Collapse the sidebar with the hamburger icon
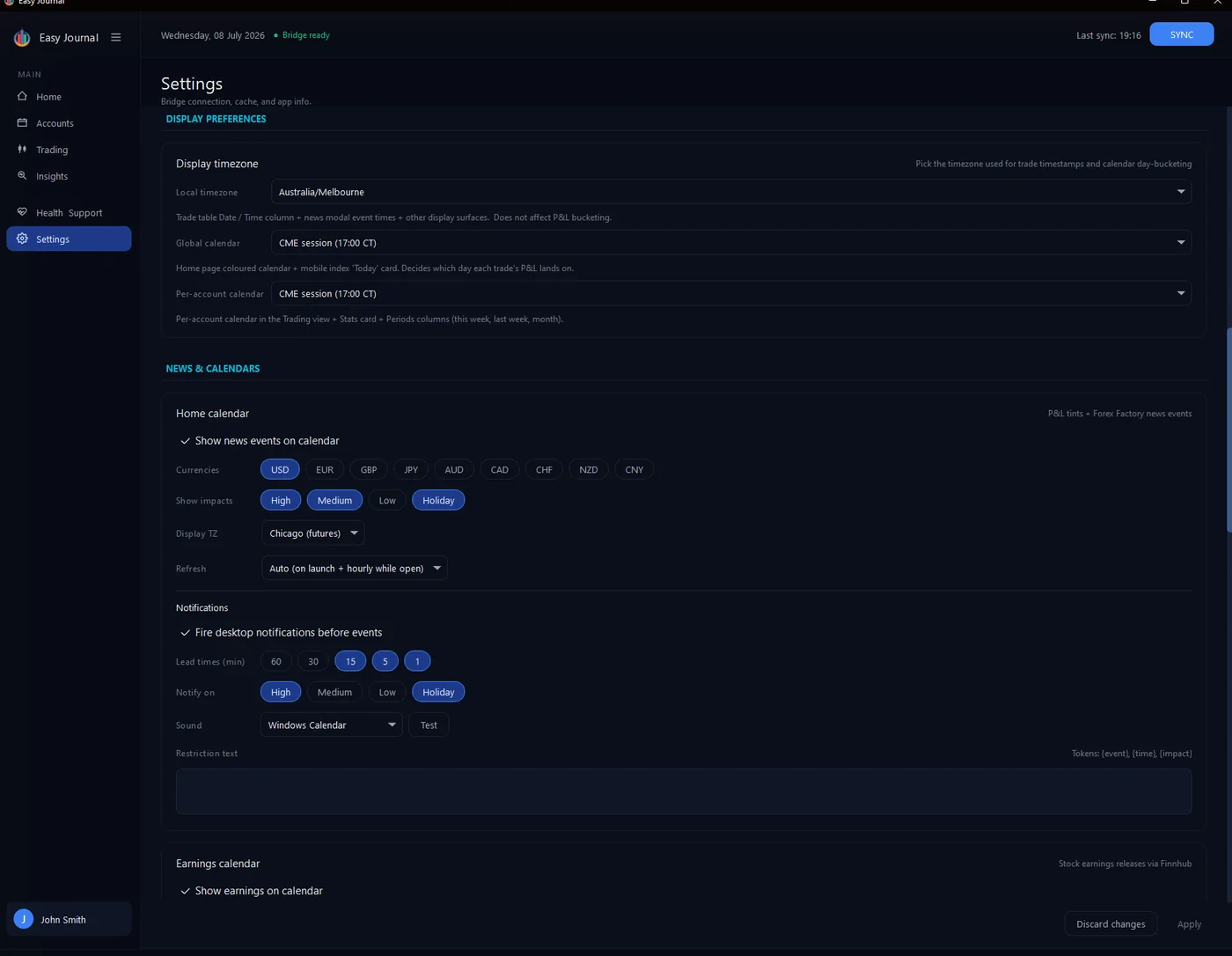Image resolution: width=1232 pixels, height=956 pixels. point(115,38)
